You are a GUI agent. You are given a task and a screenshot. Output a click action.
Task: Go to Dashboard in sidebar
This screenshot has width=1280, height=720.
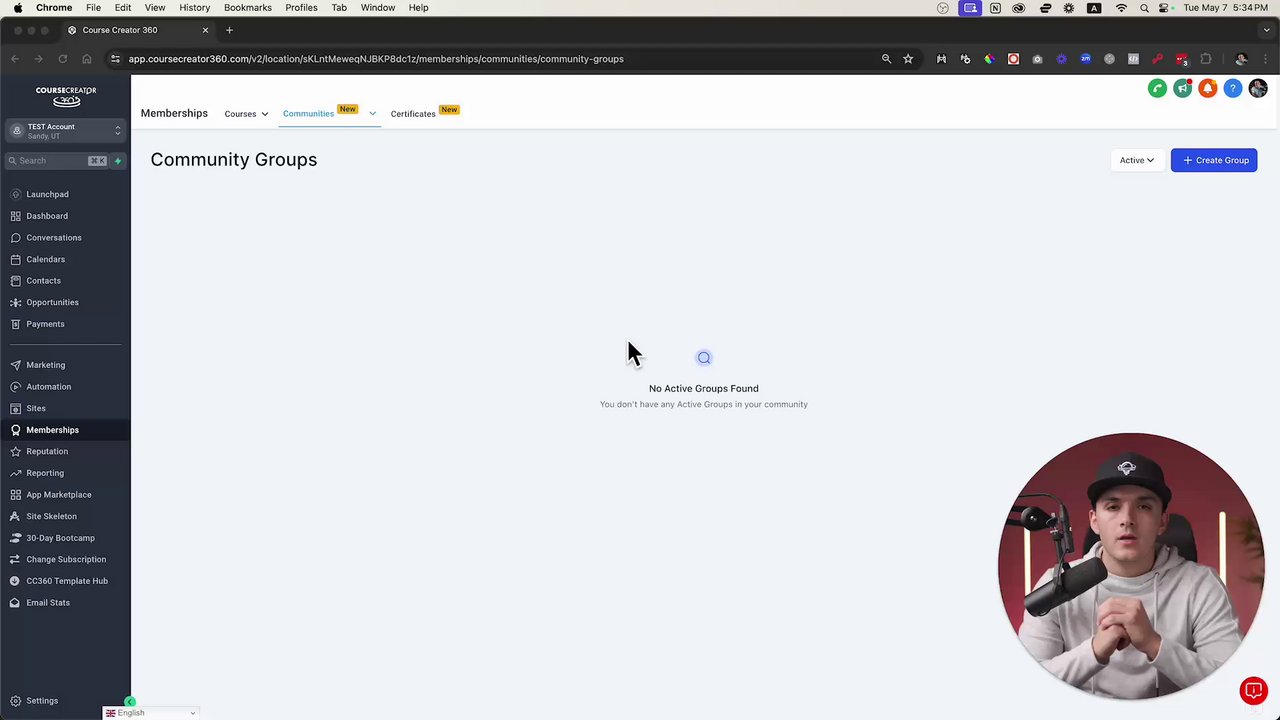[x=47, y=216]
